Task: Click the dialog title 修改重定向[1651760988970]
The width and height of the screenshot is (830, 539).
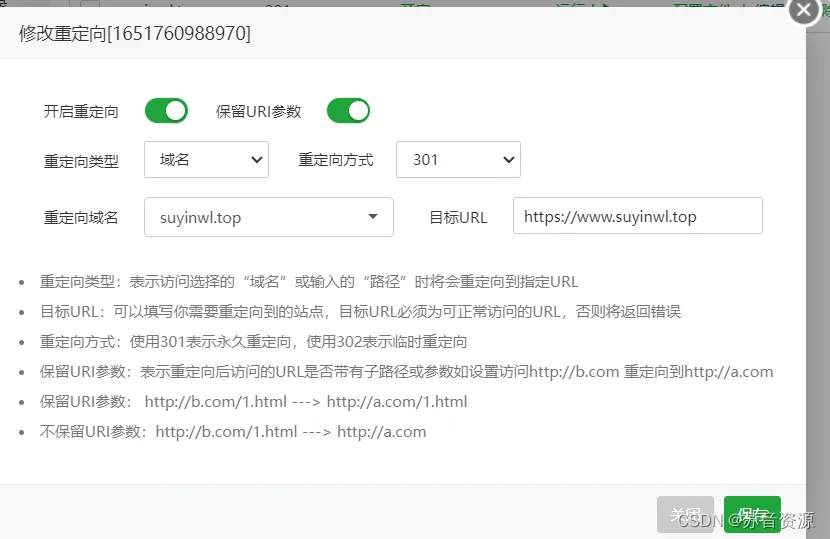Action: tap(135, 33)
